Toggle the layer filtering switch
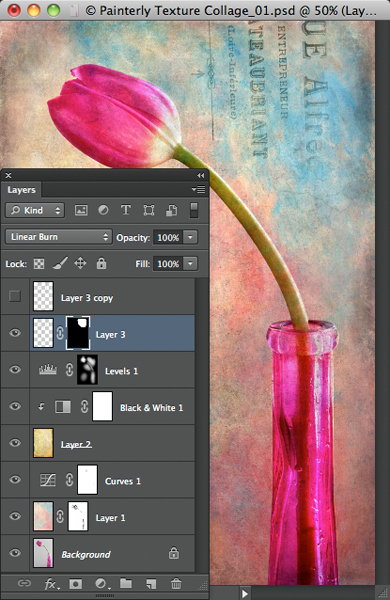The width and height of the screenshot is (390, 600). click(194, 210)
